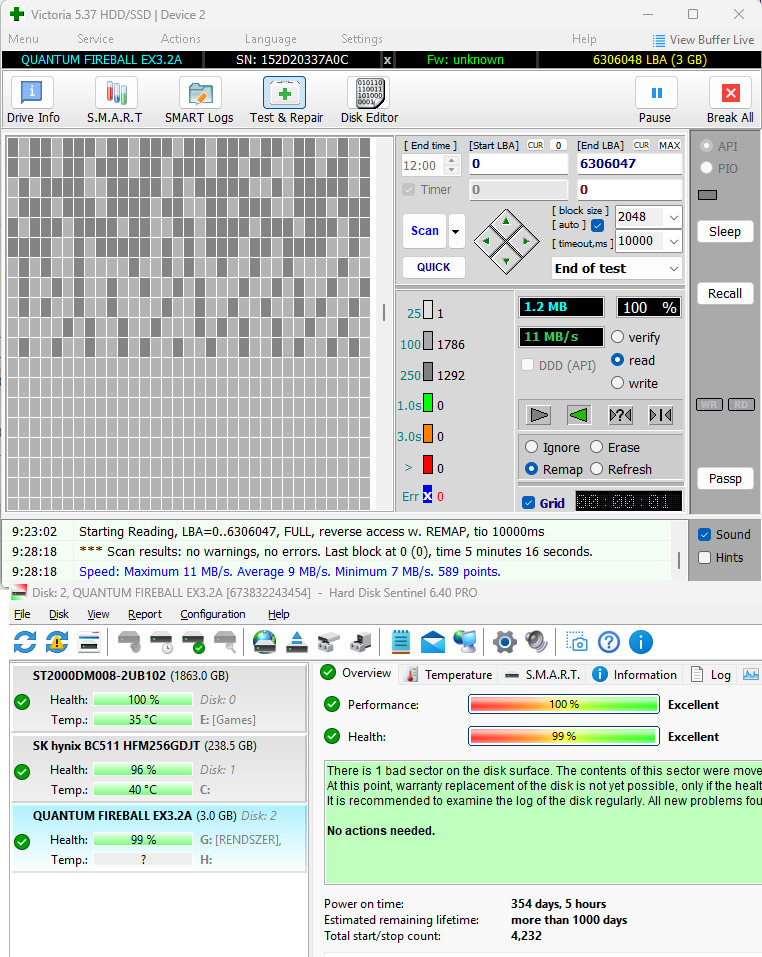Image resolution: width=762 pixels, height=957 pixels.
Task: Click the green reverse scan direction button
Action: pyautogui.click(x=578, y=416)
